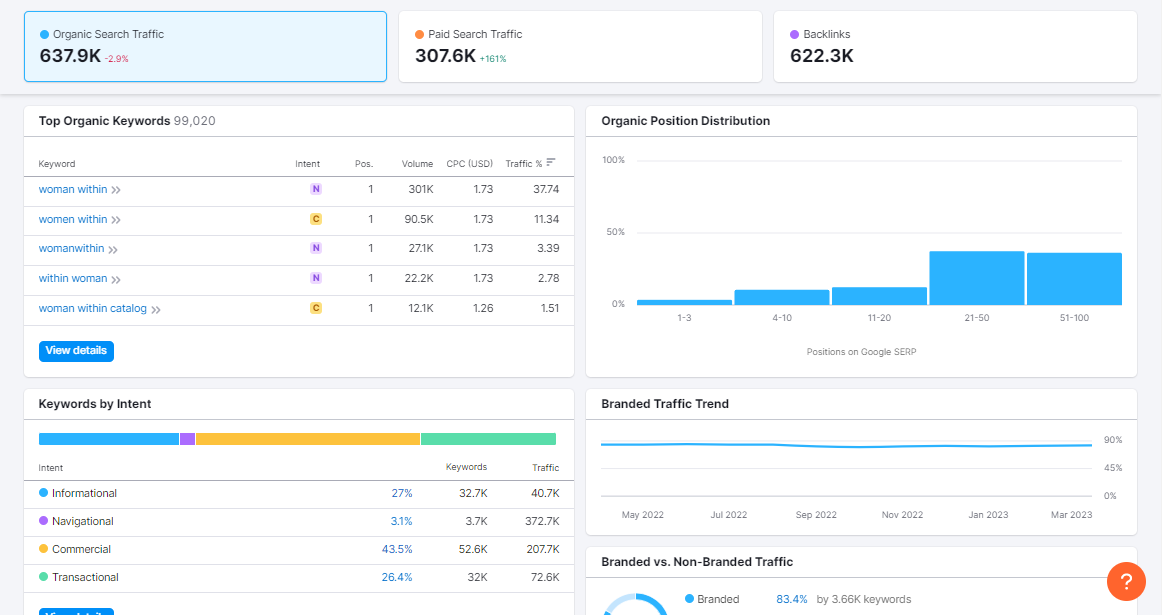This screenshot has height=615, width=1162.
Task: Click the N intent badge for within woman
Action: (x=316, y=278)
